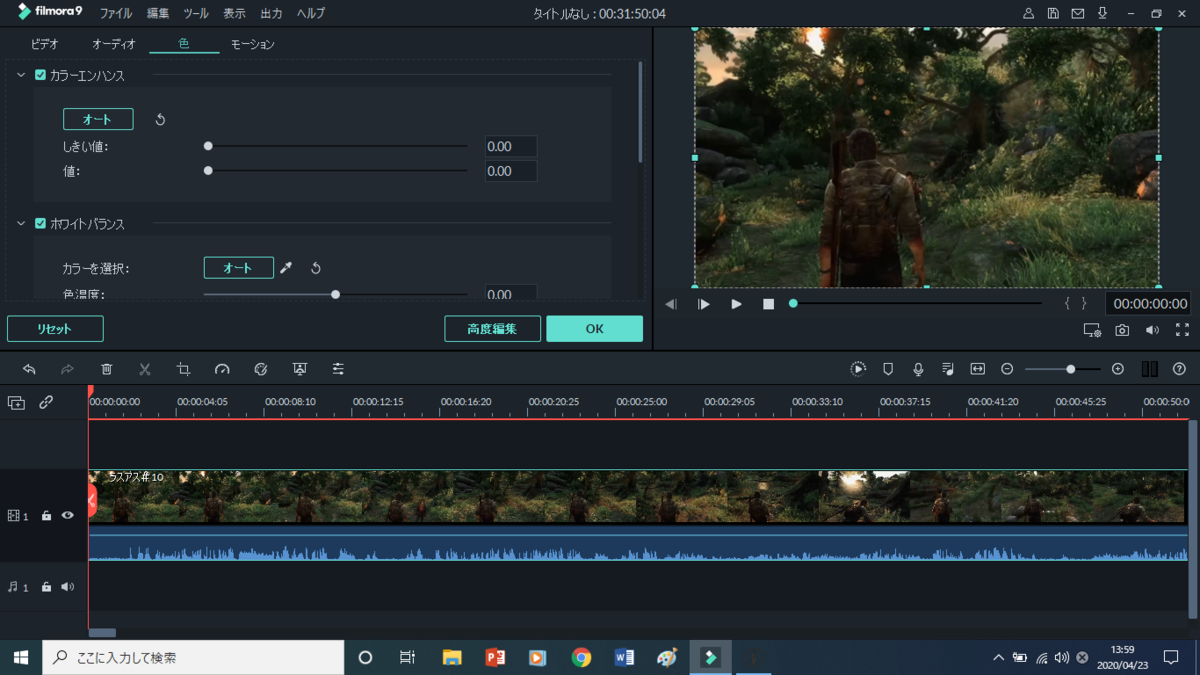Take a snapshot with camera icon
The height and width of the screenshot is (675, 1200).
coord(1122,330)
